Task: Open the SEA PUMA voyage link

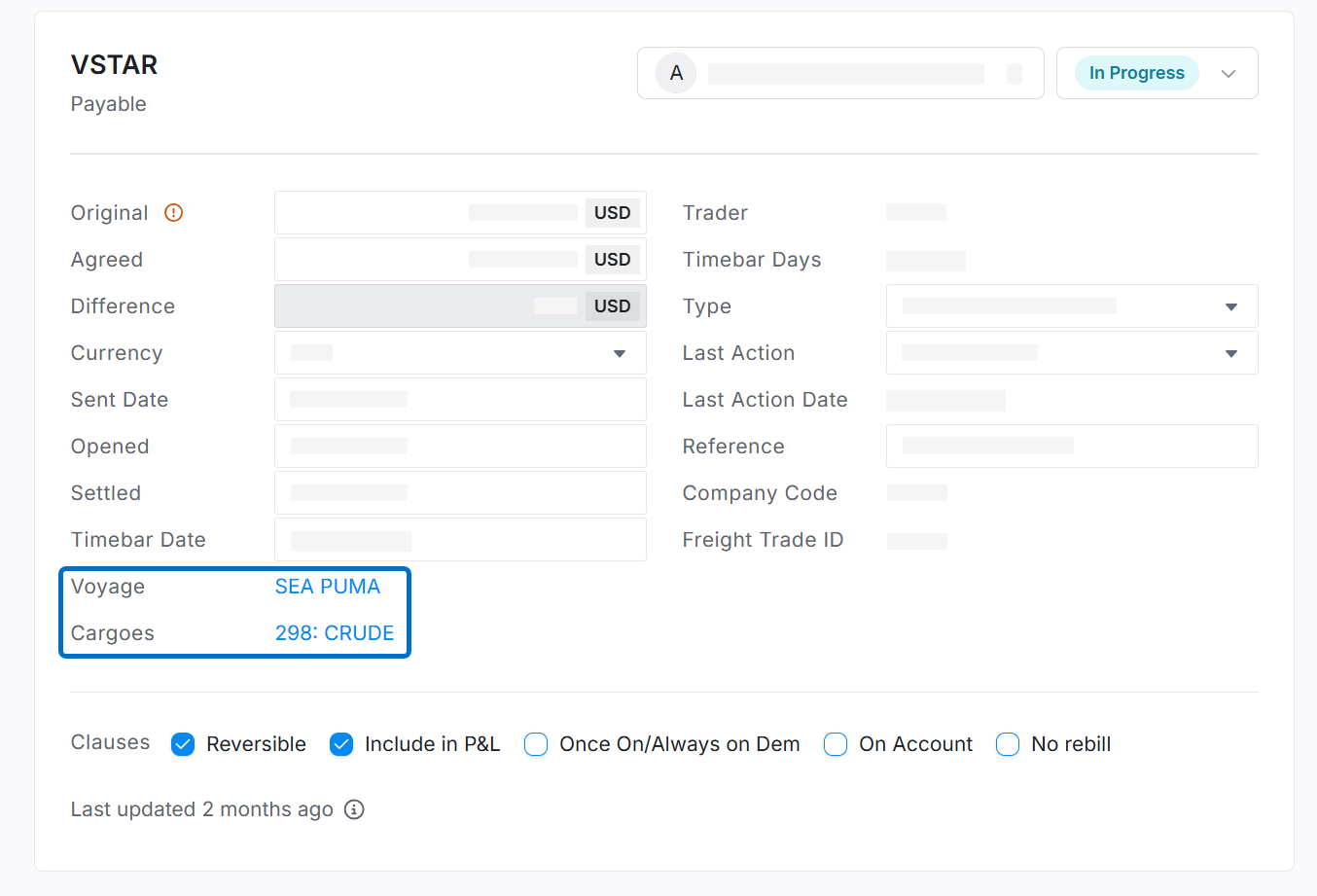Action: click(x=327, y=587)
